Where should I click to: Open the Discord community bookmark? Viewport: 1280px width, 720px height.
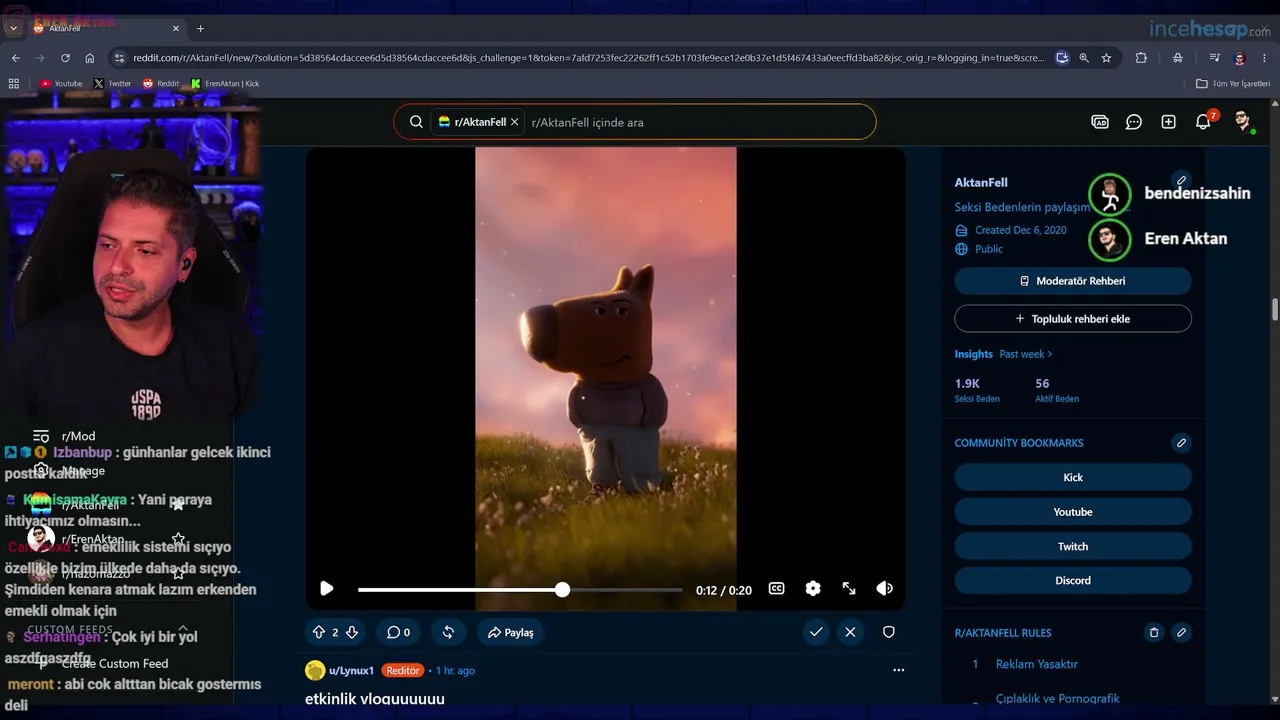[x=1073, y=580]
